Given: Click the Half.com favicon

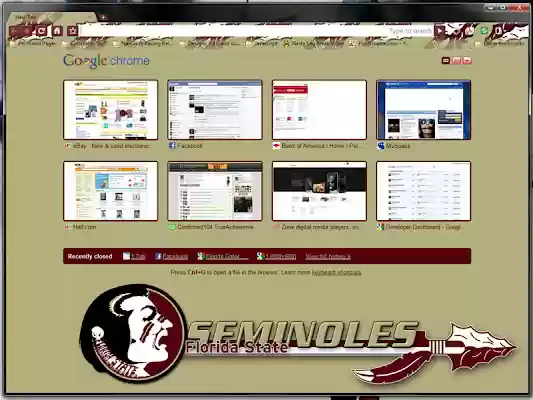Looking at the screenshot, I should (68, 227).
